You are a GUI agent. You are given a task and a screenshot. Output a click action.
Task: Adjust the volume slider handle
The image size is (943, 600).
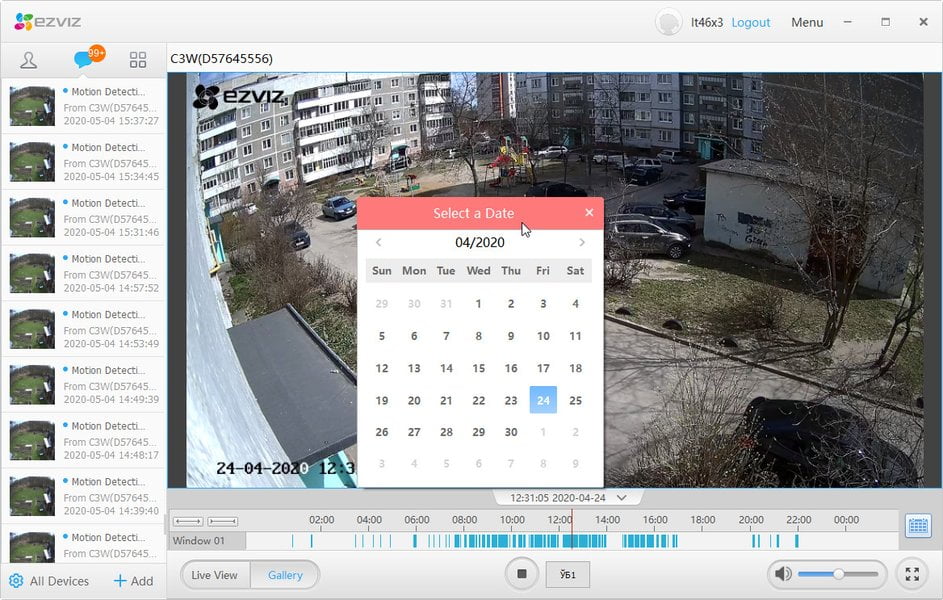pos(838,574)
